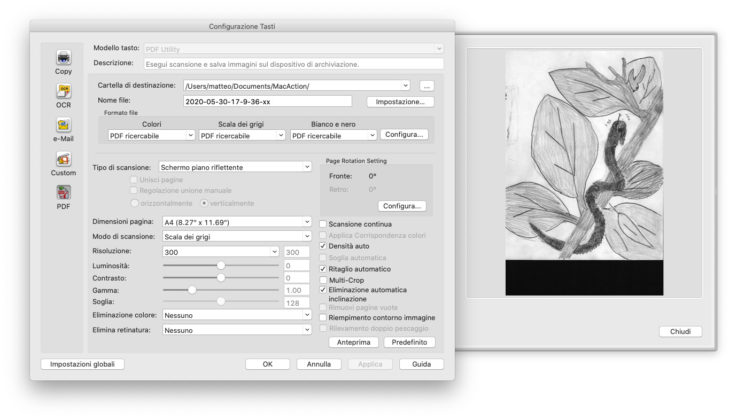Click Configura button for file format

point(404,134)
